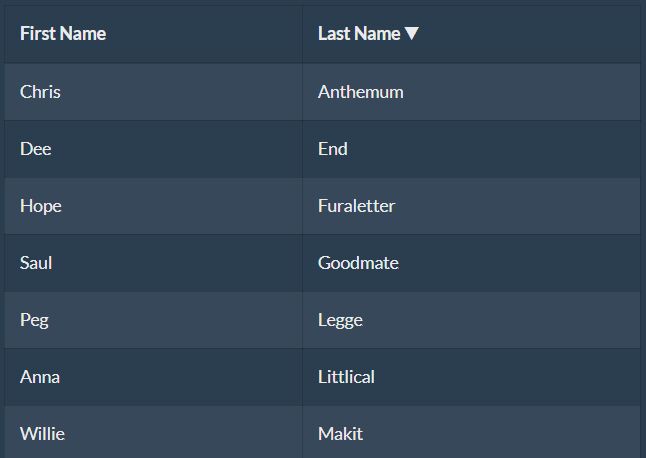Select the Anthemum last name cell
Viewport: 646px width, 458px height.
[x=361, y=92]
